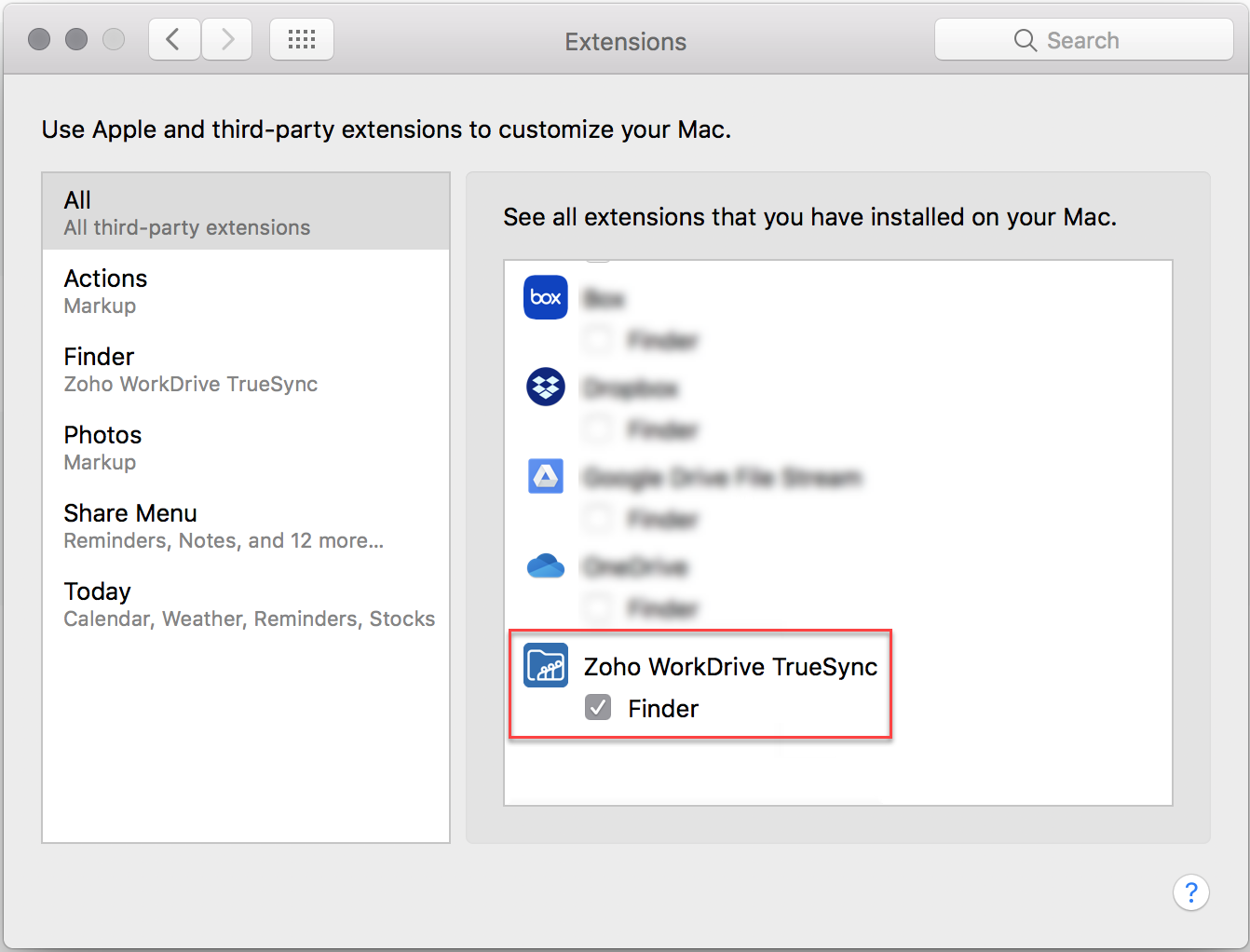
Task: Click the magnifying glass search icon
Action: coord(1026,40)
